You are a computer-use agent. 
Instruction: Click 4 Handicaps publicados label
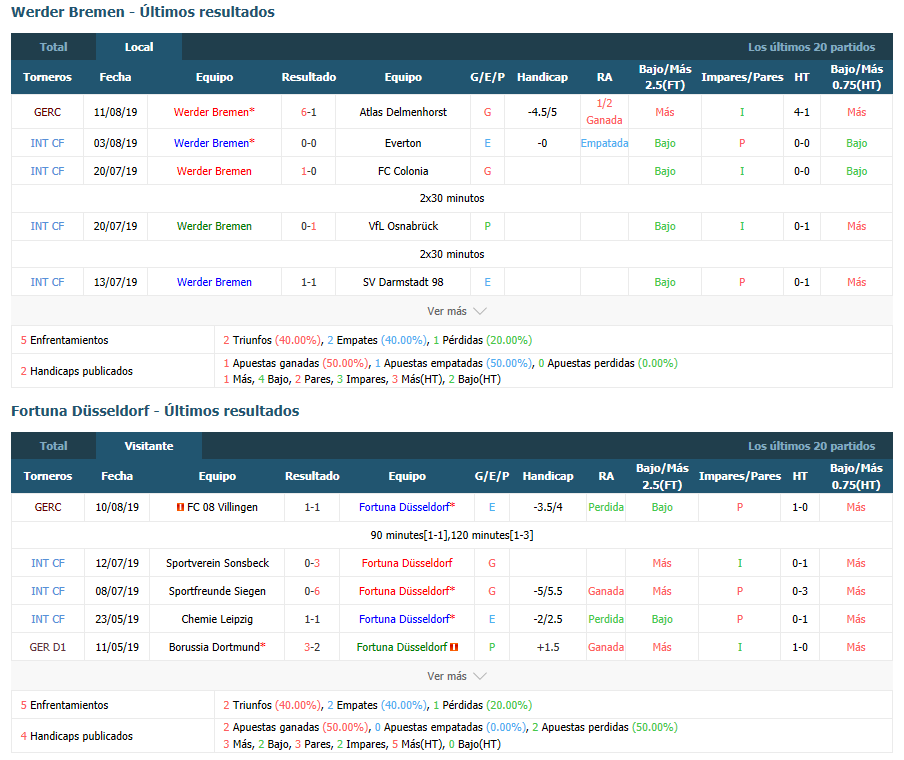click(77, 736)
